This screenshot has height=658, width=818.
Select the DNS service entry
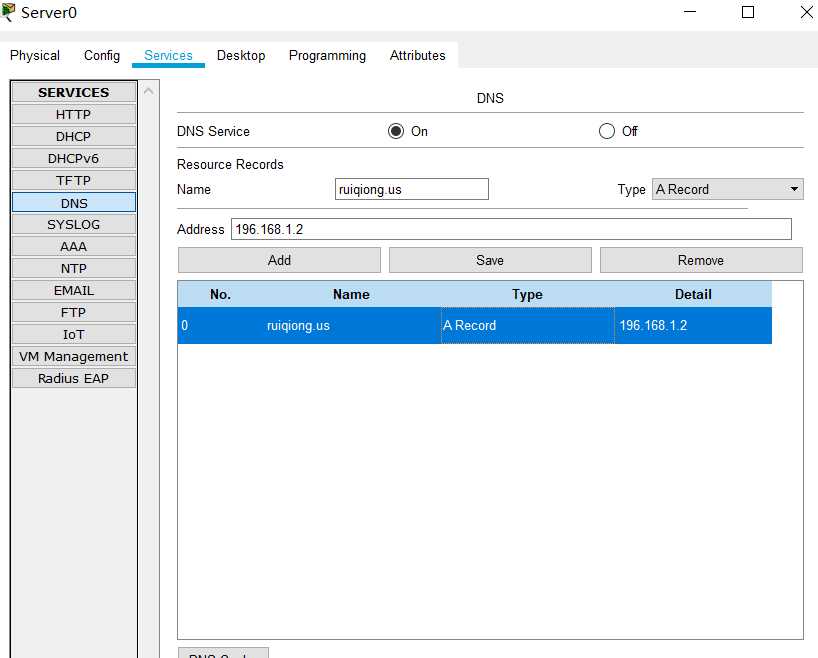click(x=74, y=202)
